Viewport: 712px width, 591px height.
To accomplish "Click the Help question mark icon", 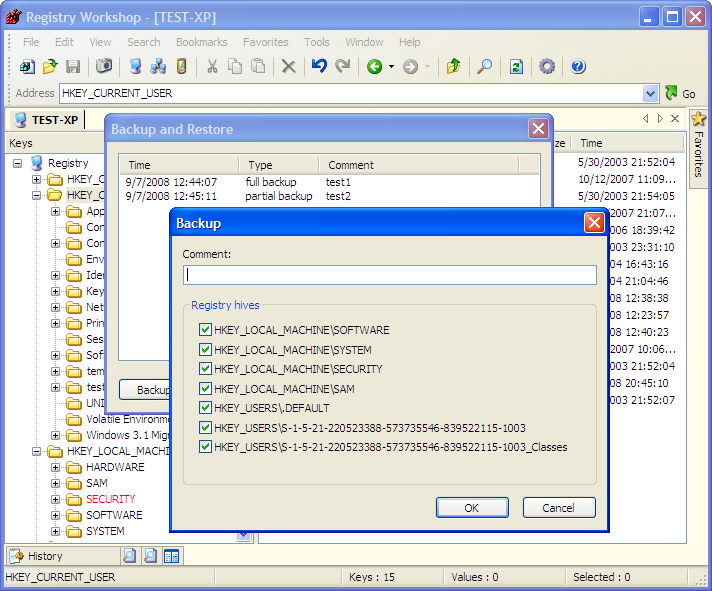I will [578, 67].
